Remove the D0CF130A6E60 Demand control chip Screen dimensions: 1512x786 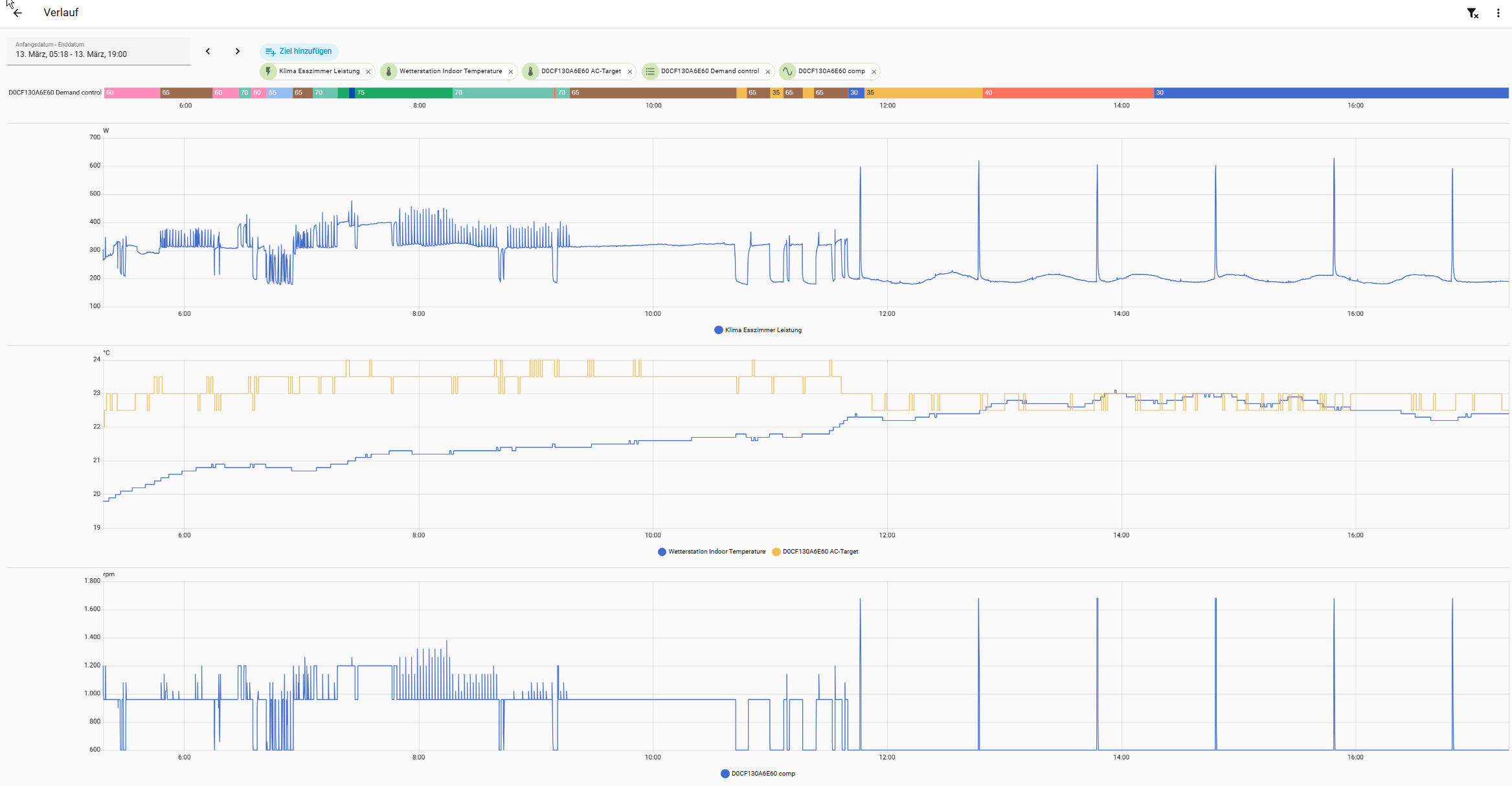[768, 72]
